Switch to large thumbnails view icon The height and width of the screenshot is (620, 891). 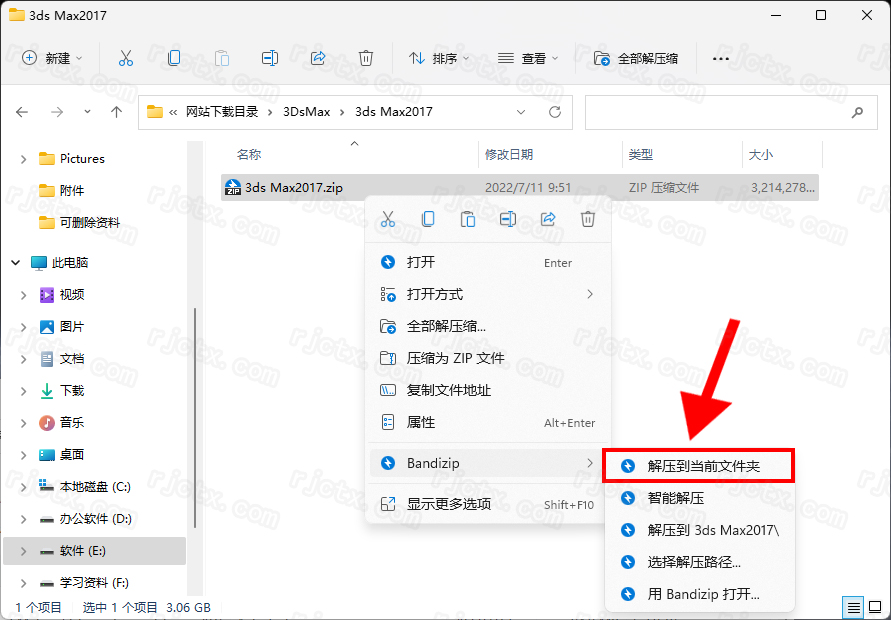coord(874,607)
